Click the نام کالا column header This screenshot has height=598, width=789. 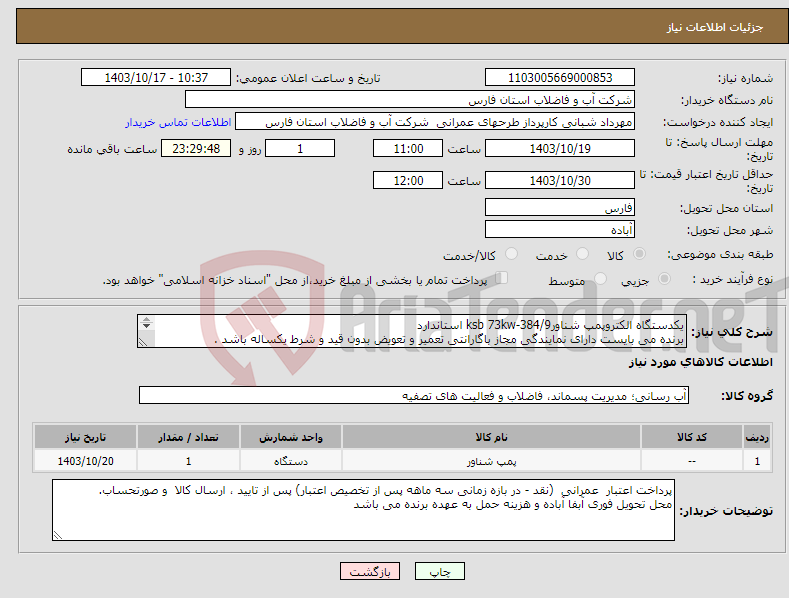491,437
